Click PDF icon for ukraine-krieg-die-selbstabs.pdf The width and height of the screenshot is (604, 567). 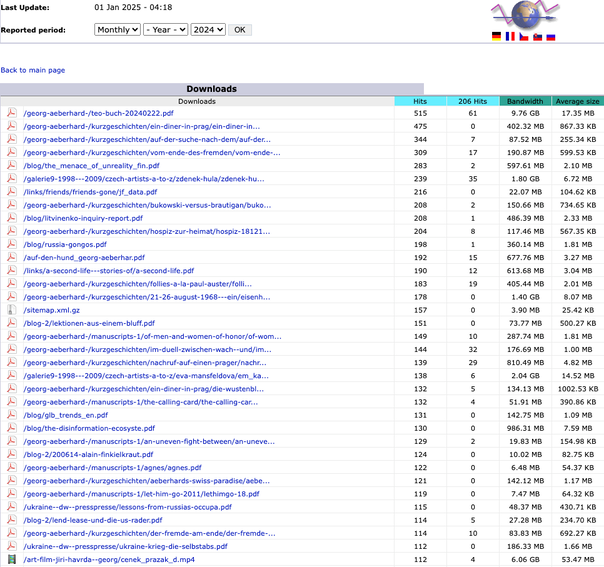pyautogui.click(x=12, y=546)
